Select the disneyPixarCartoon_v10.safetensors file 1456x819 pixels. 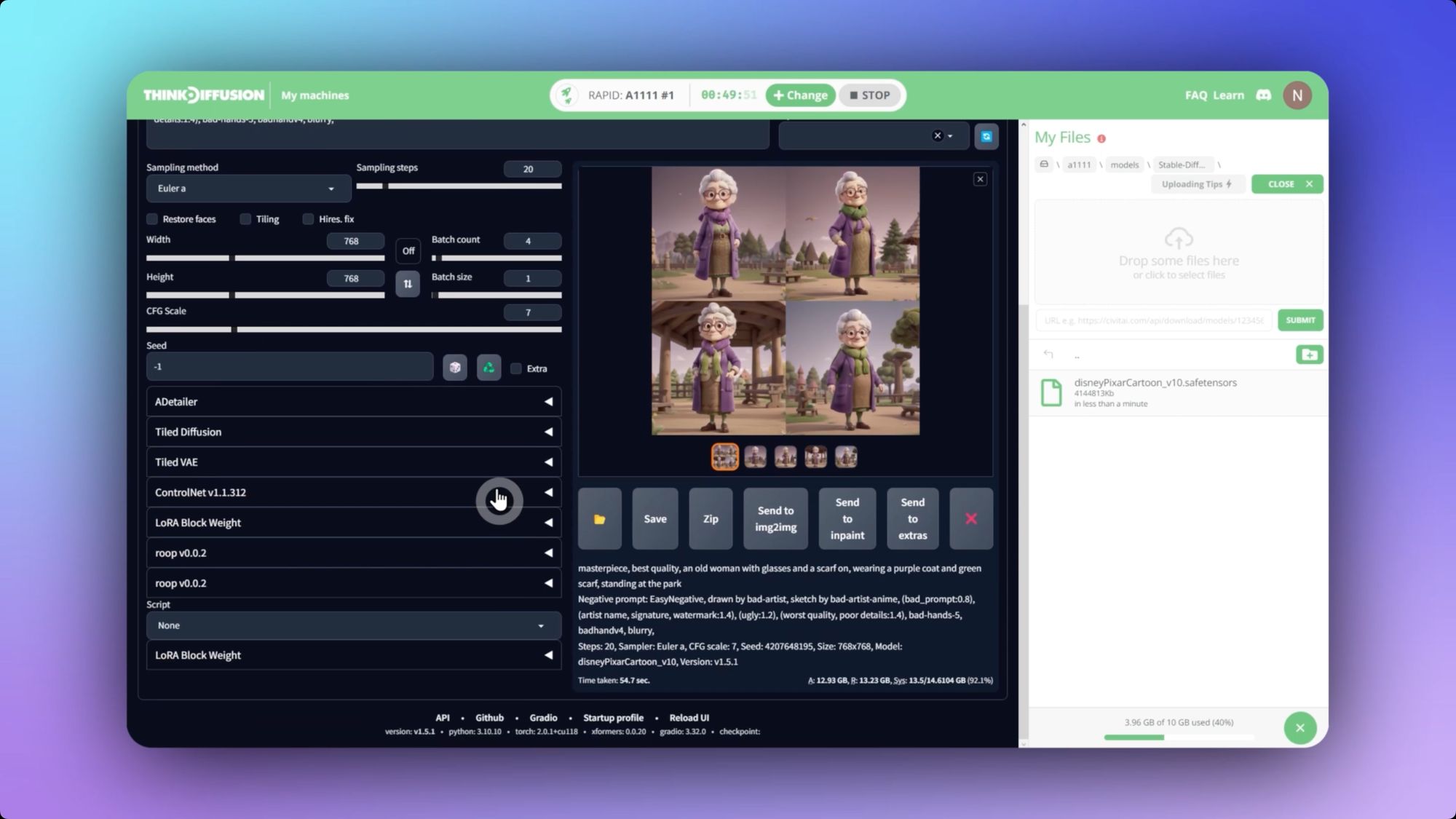[1155, 383]
